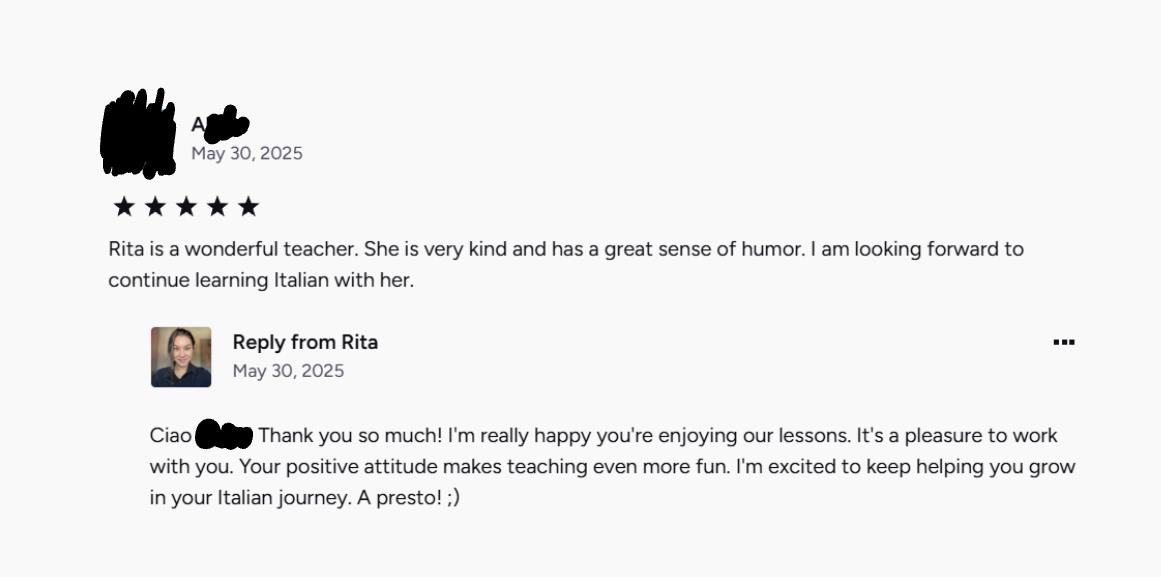Viewport: 1161px width, 577px height.
Task: Click the fifth star in the rating
Action: 248,207
